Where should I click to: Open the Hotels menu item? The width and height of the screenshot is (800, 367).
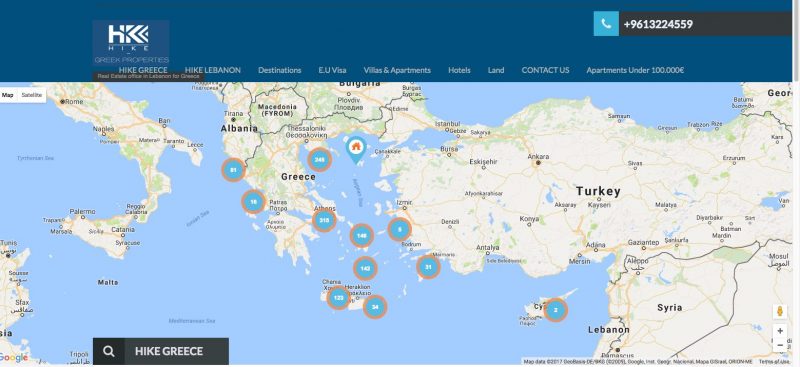[x=459, y=70]
